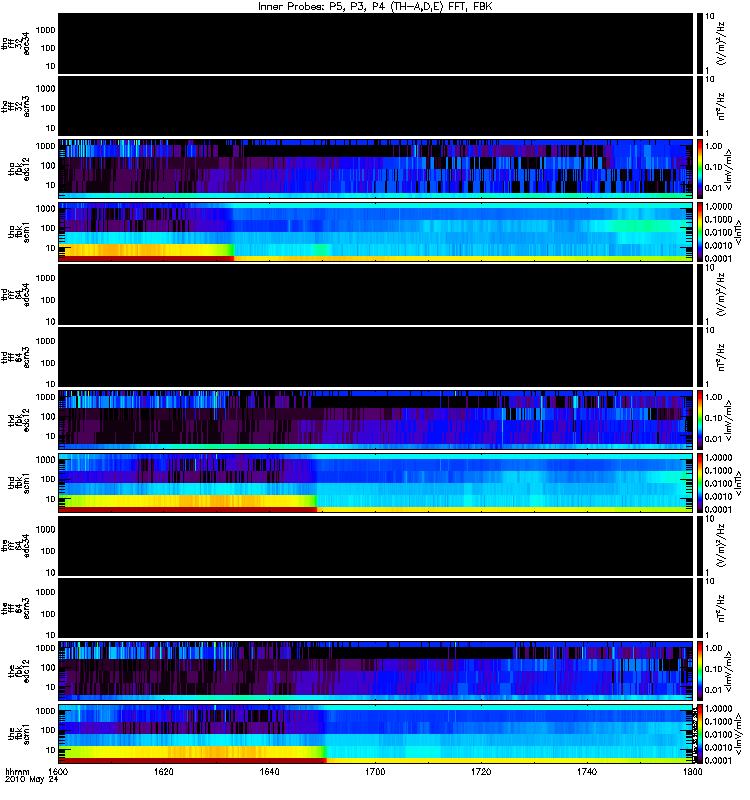Click the 'hhmm' axis unit label

point(17,771)
